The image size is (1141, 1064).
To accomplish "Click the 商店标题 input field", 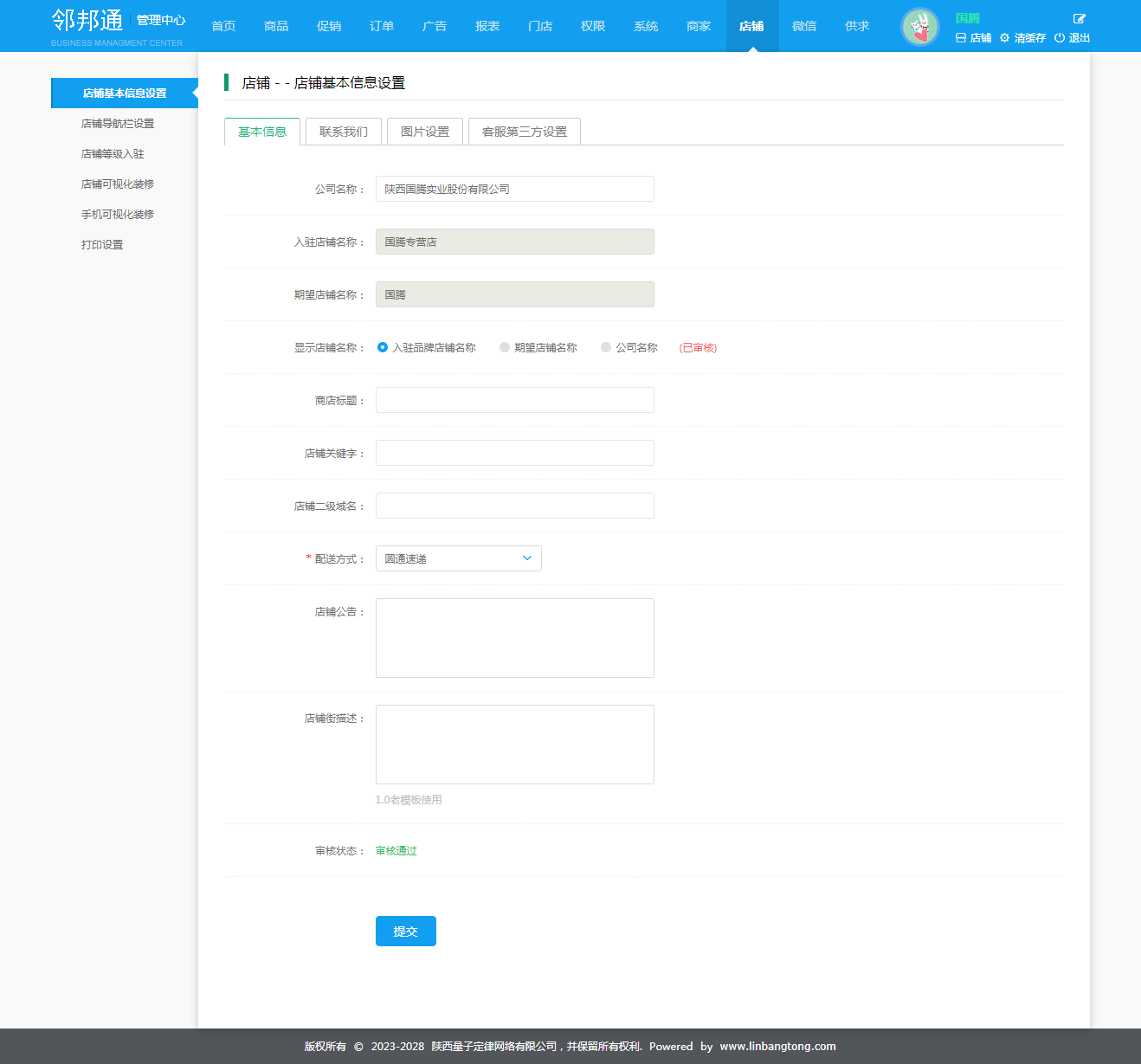I will tap(514, 400).
